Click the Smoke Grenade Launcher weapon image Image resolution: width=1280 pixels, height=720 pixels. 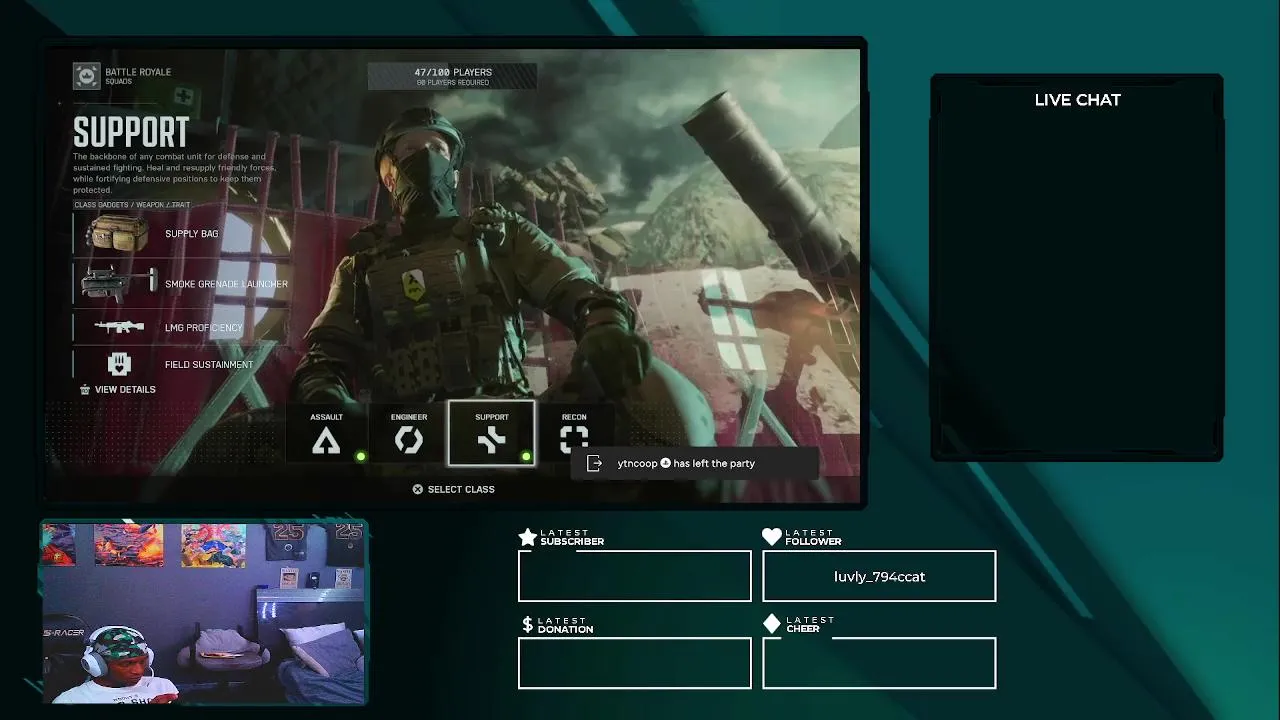(118, 283)
